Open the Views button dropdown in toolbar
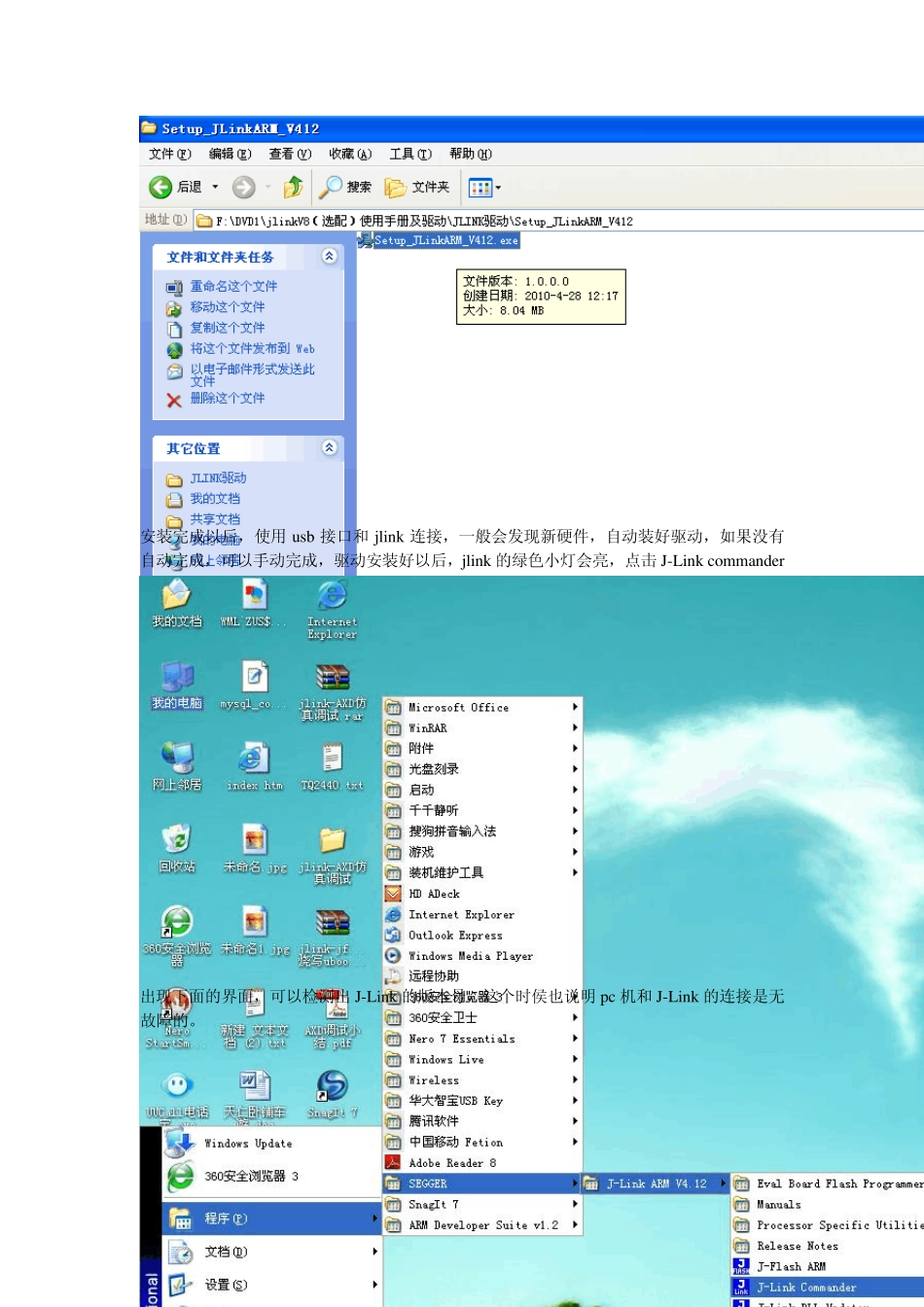Image resolution: width=924 pixels, height=1307 pixels. click(x=499, y=187)
